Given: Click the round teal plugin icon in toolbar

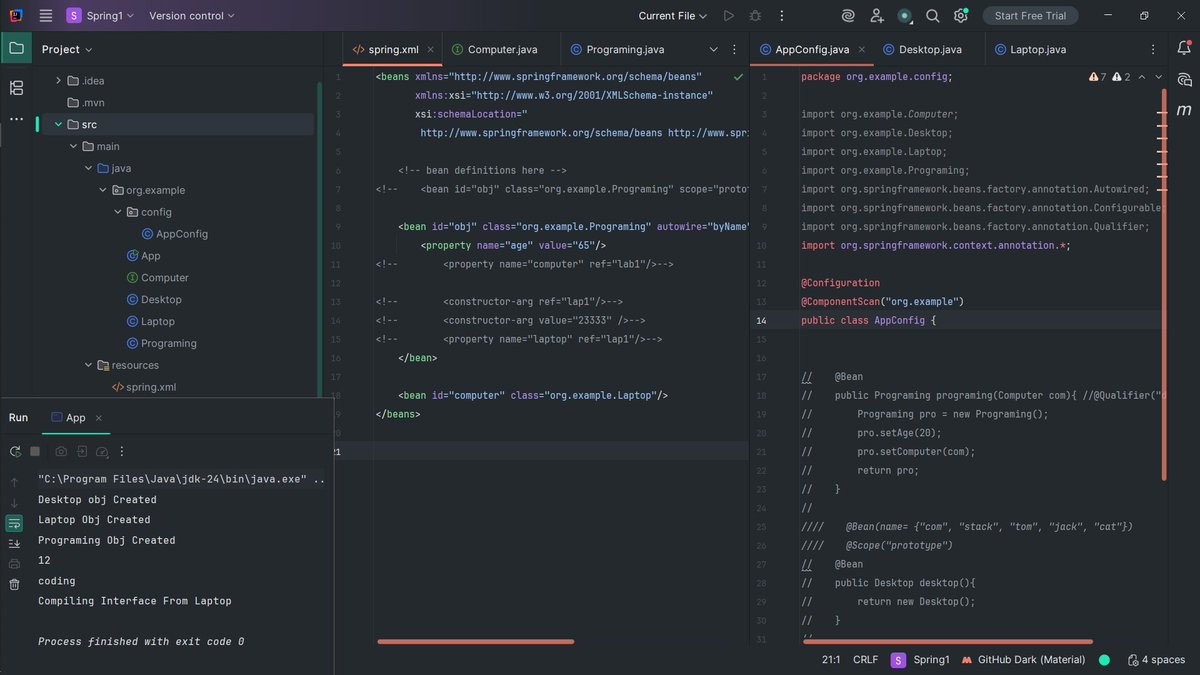Looking at the screenshot, I should point(905,16).
